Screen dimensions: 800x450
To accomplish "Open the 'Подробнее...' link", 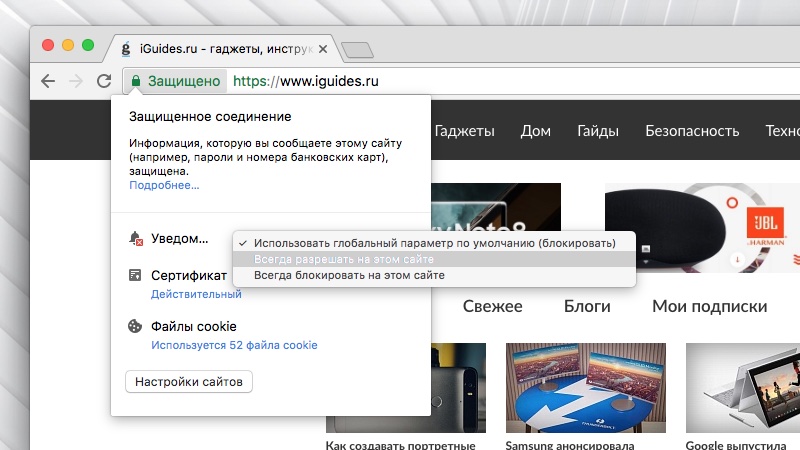I will pyautogui.click(x=164, y=185).
